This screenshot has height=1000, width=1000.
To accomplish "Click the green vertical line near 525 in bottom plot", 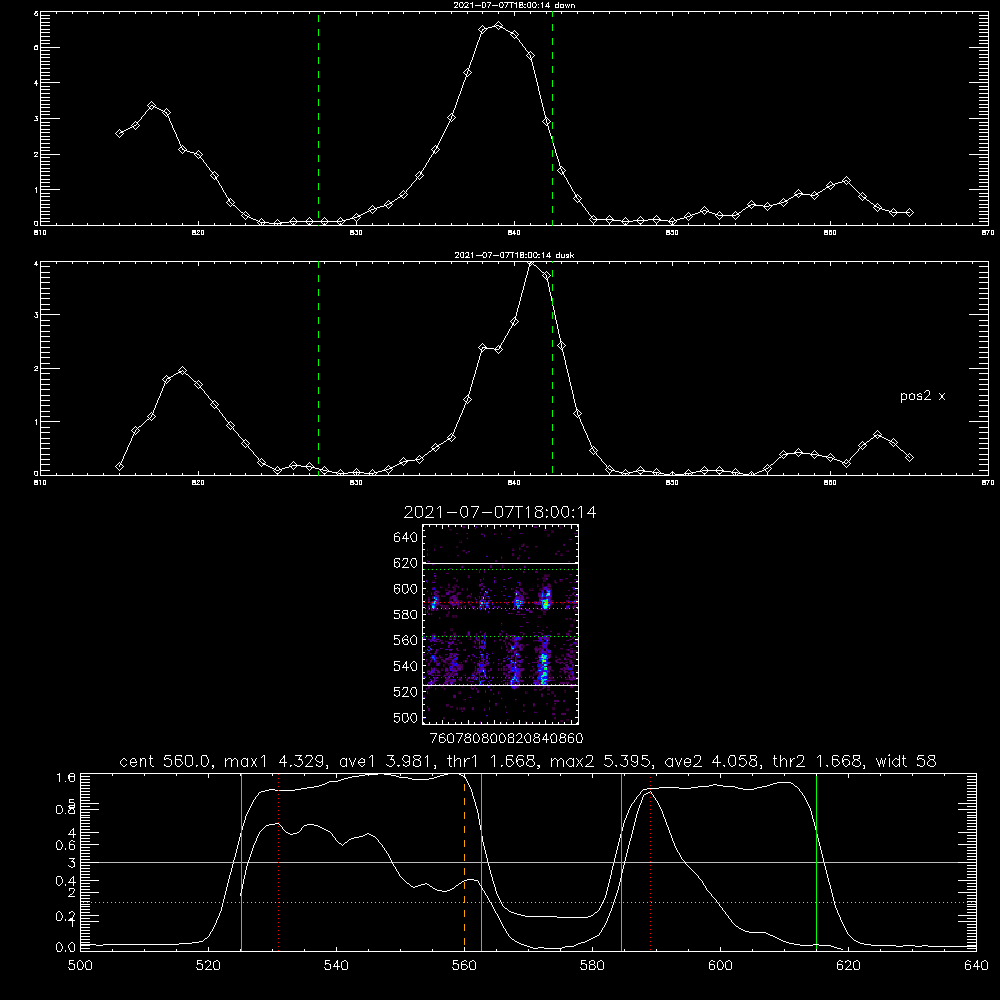I will [x=241, y=861].
